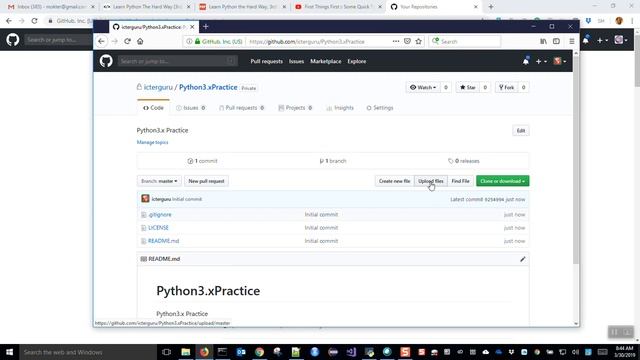Click Manage topics link
Viewport: 640px width, 360px height.
(x=152, y=142)
